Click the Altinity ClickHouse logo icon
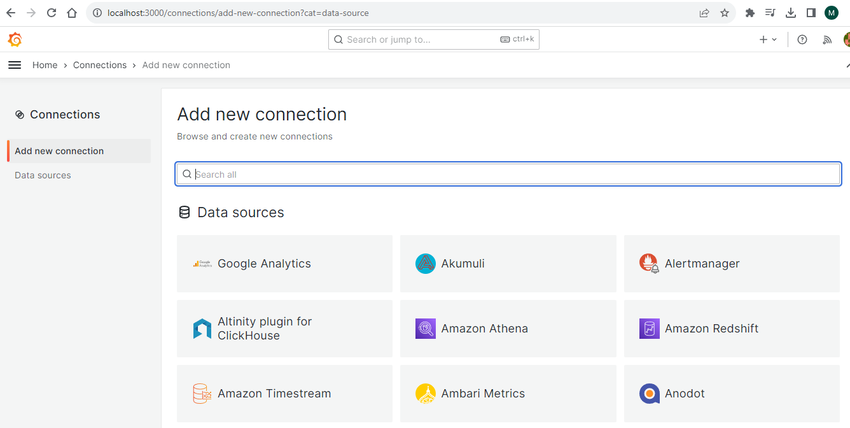Image resolution: width=850 pixels, height=428 pixels. [x=202, y=329]
